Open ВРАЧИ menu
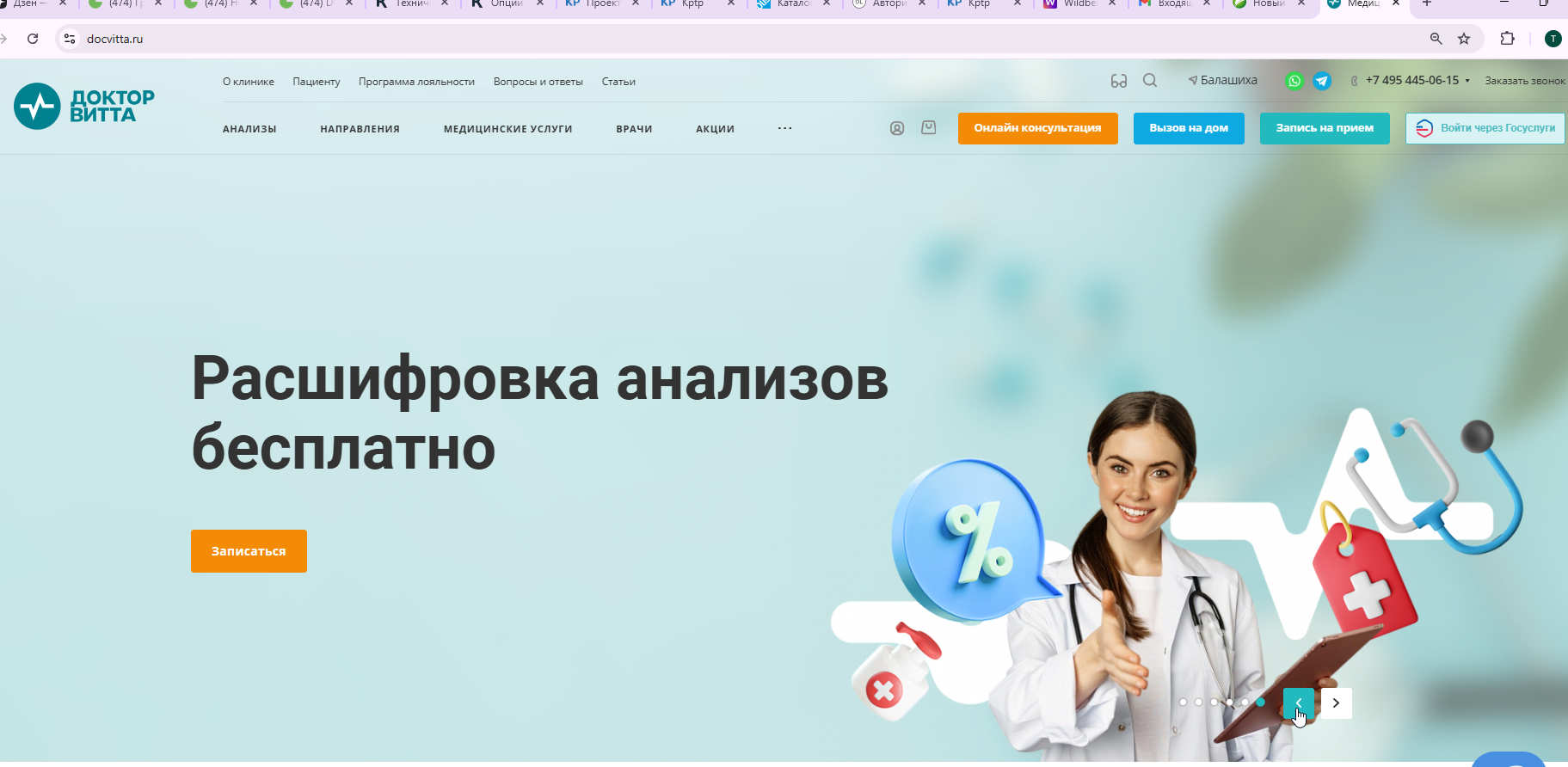 point(634,129)
